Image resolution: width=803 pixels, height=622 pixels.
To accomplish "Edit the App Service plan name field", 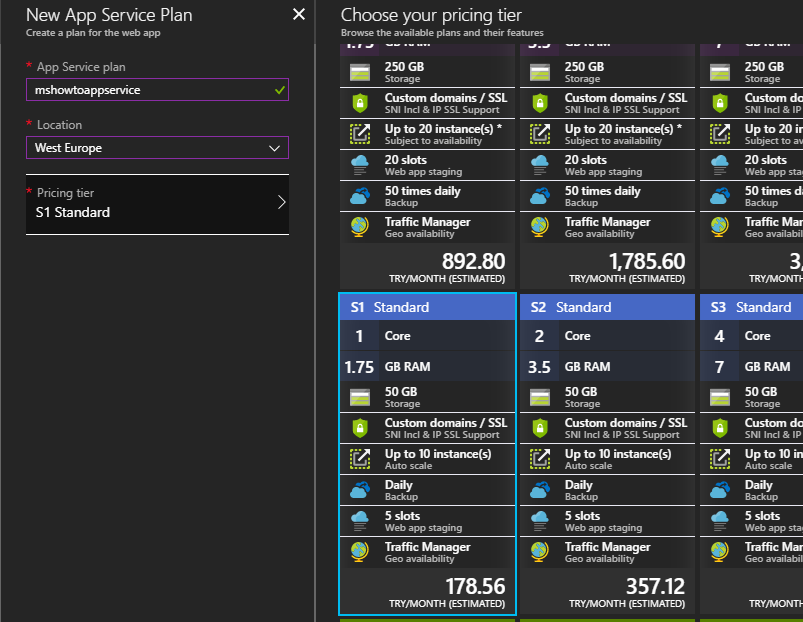I will pyautogui.click(x=157, y=90).
